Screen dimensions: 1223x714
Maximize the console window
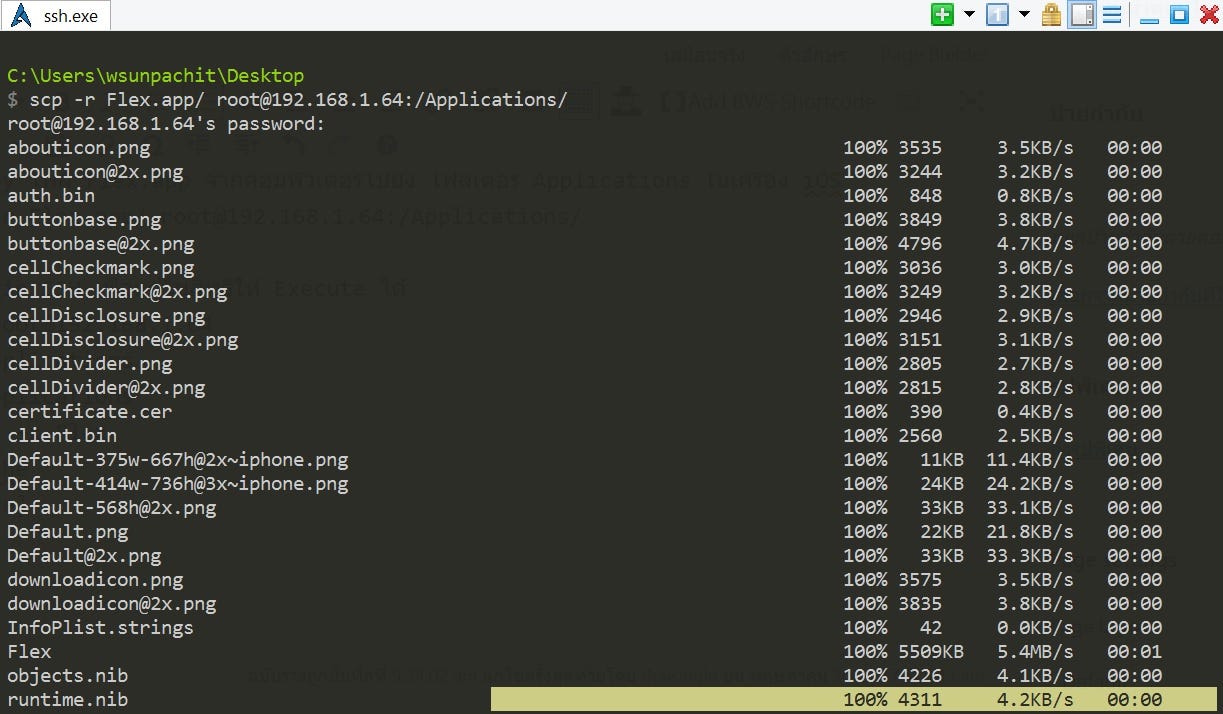point(1179,15)
